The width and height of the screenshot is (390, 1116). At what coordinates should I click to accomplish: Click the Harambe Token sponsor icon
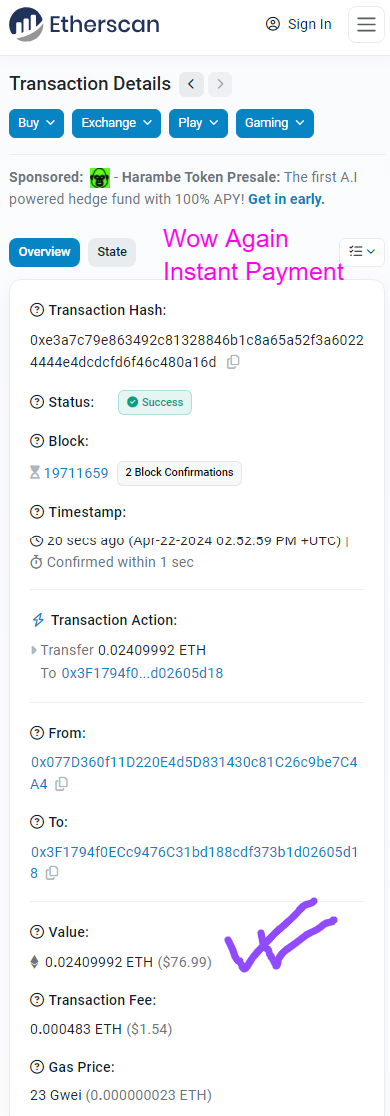pos(100,177)
